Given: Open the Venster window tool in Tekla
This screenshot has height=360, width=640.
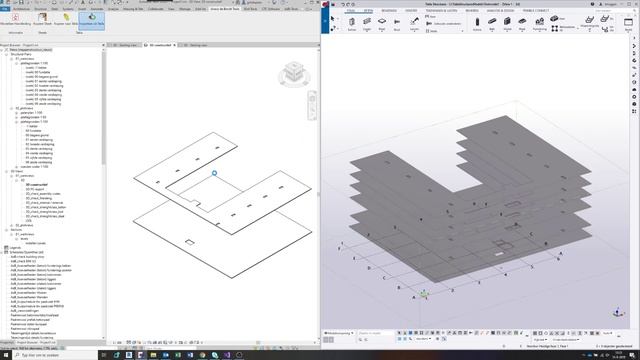Looking at the screenshot, I should pos(629,24).
